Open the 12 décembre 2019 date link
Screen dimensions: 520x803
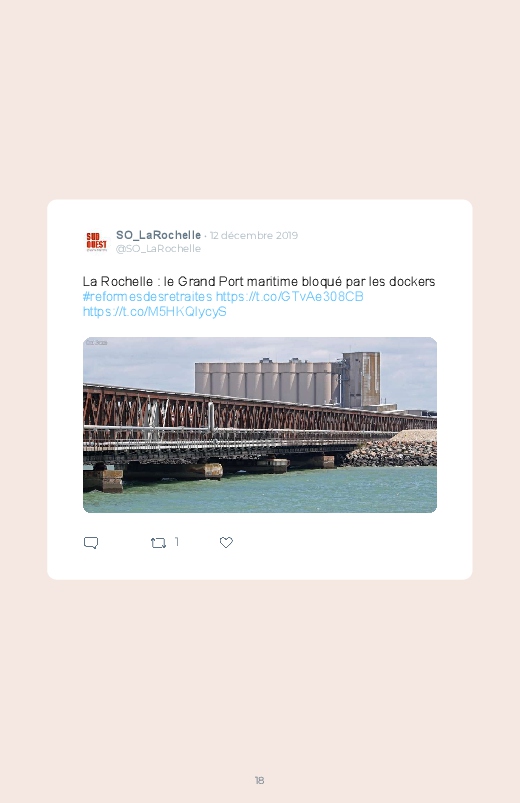pyautogui.click(x=254, y=236)
